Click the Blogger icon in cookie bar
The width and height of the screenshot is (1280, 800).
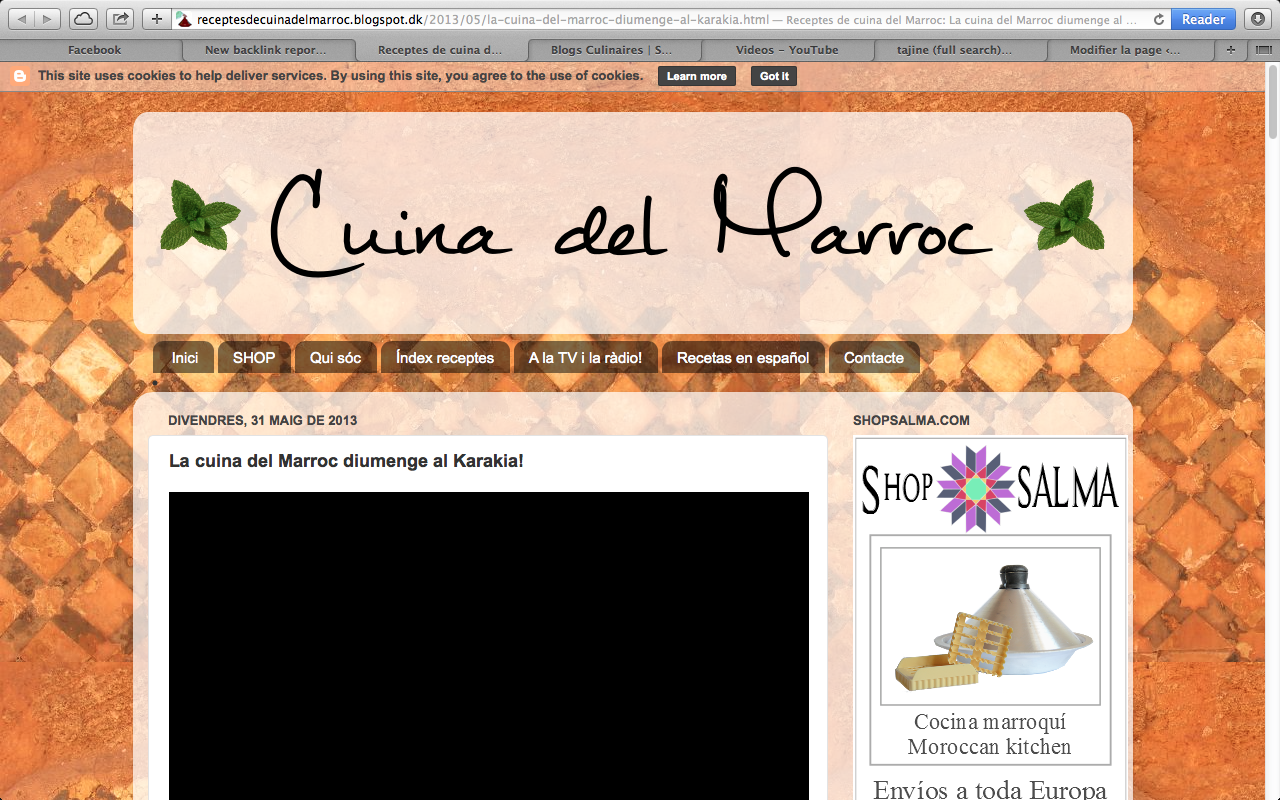click(x=20, y=76)
